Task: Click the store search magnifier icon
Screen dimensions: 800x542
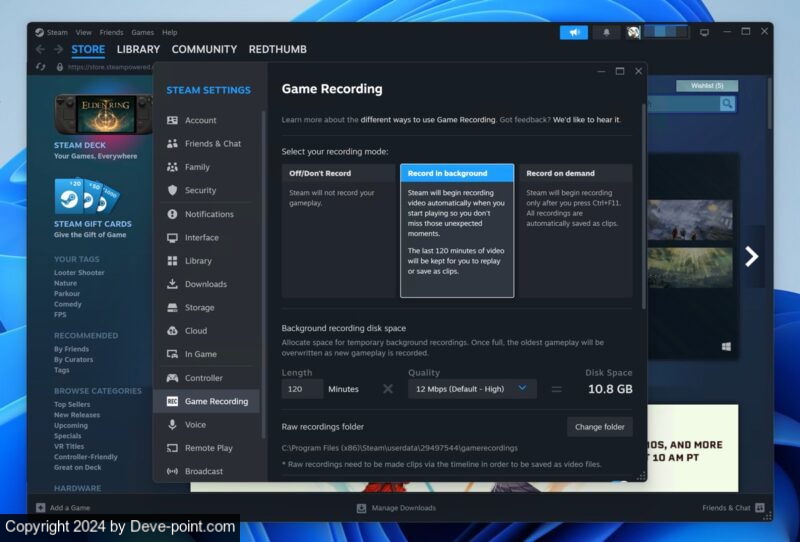Action: pyautogui.click(x=727, y=103)
